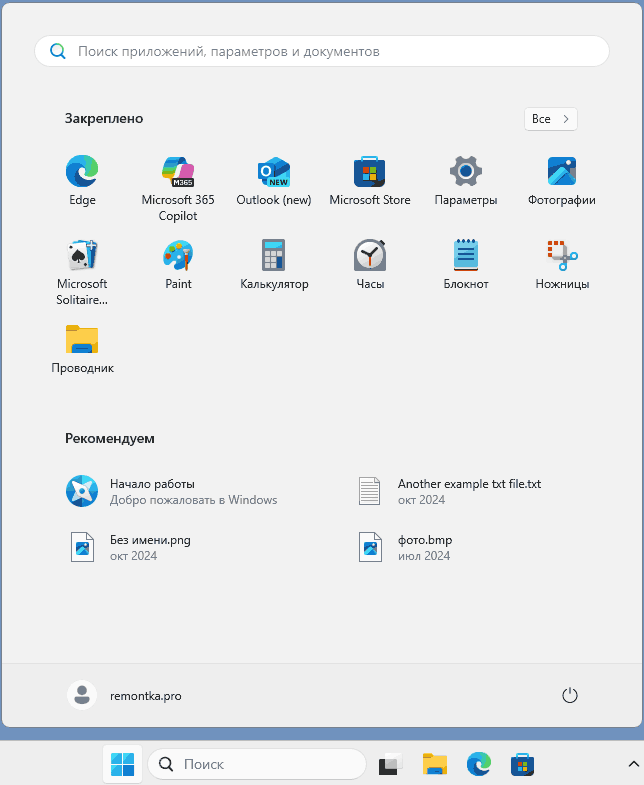The image size is (644, 785).
Task: Start Microsoft Solitaire game
Action: coord(82,273)
